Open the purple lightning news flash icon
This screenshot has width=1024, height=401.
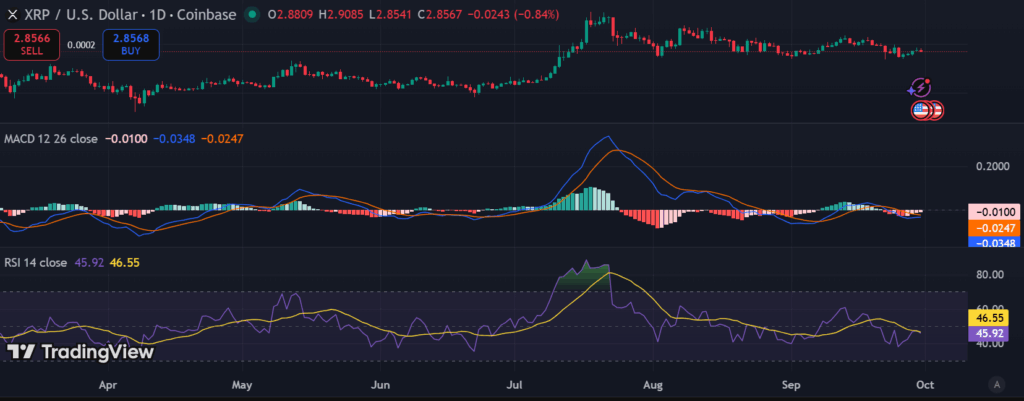[x=921, y=89]
